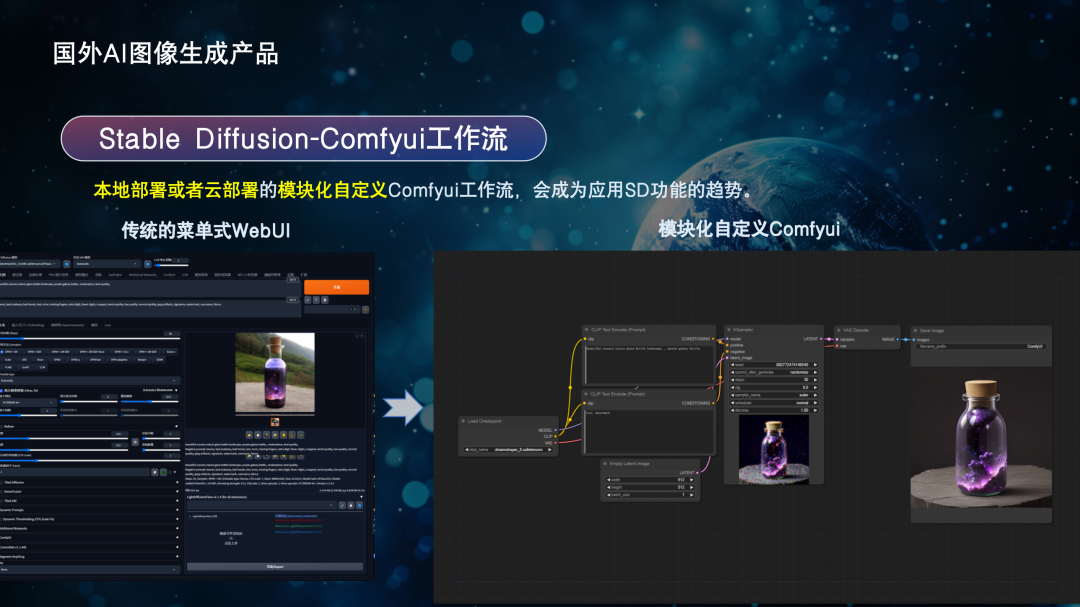Enable the Tiled VAE checkbox
1080x607 pixels.
(1, 501)
